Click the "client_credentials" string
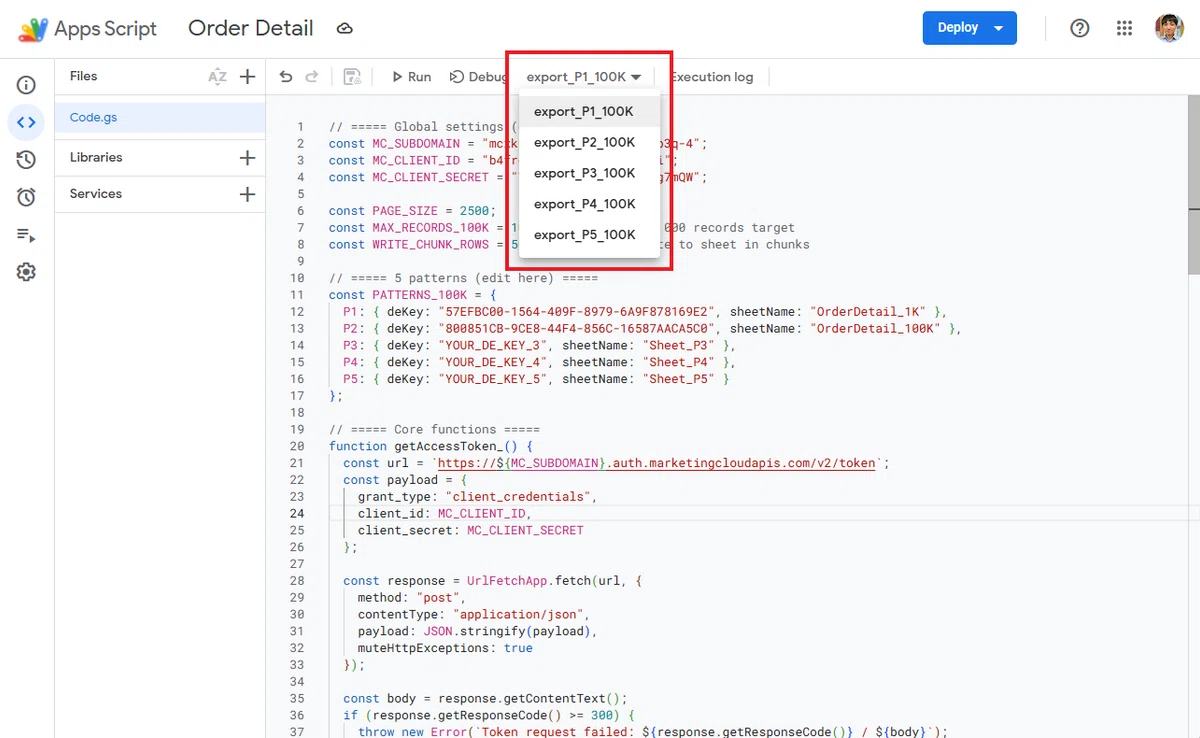 tap(520, 497)
